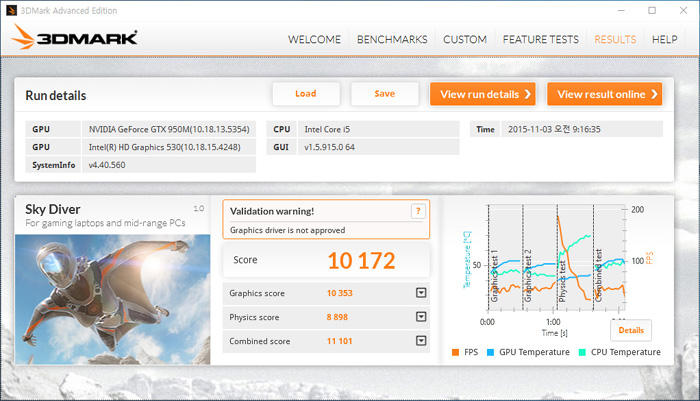The height and width of the screenshot is (401, 700).
Task: Click View result online button
Action: coord(604,94)
